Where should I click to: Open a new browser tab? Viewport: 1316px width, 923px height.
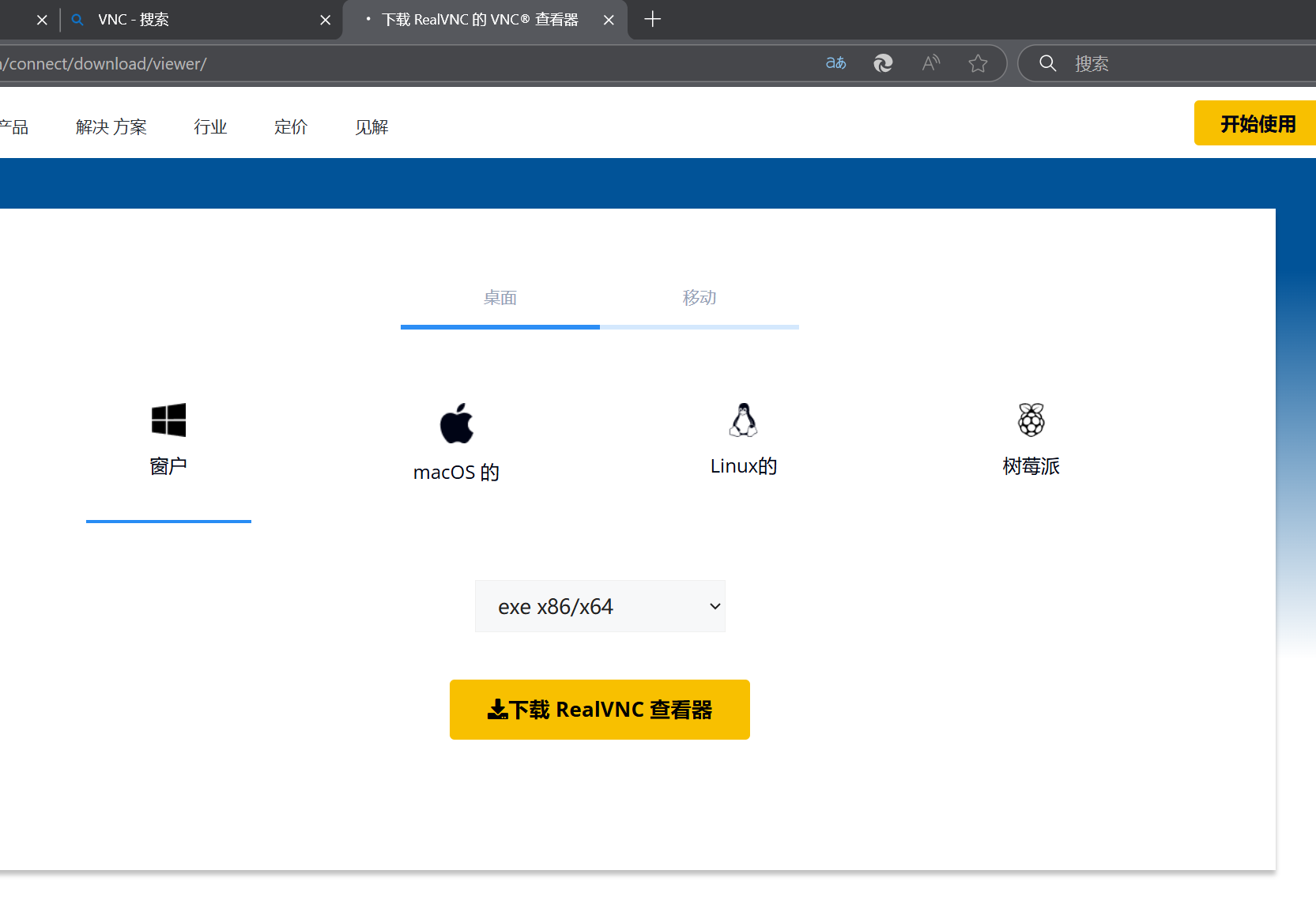(653, 19)
